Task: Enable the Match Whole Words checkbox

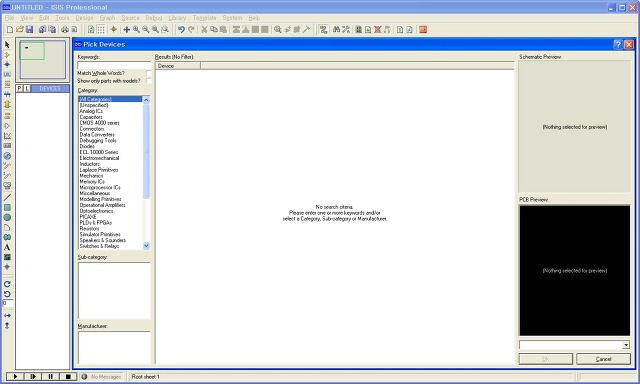Action: (x=149, y=73)
